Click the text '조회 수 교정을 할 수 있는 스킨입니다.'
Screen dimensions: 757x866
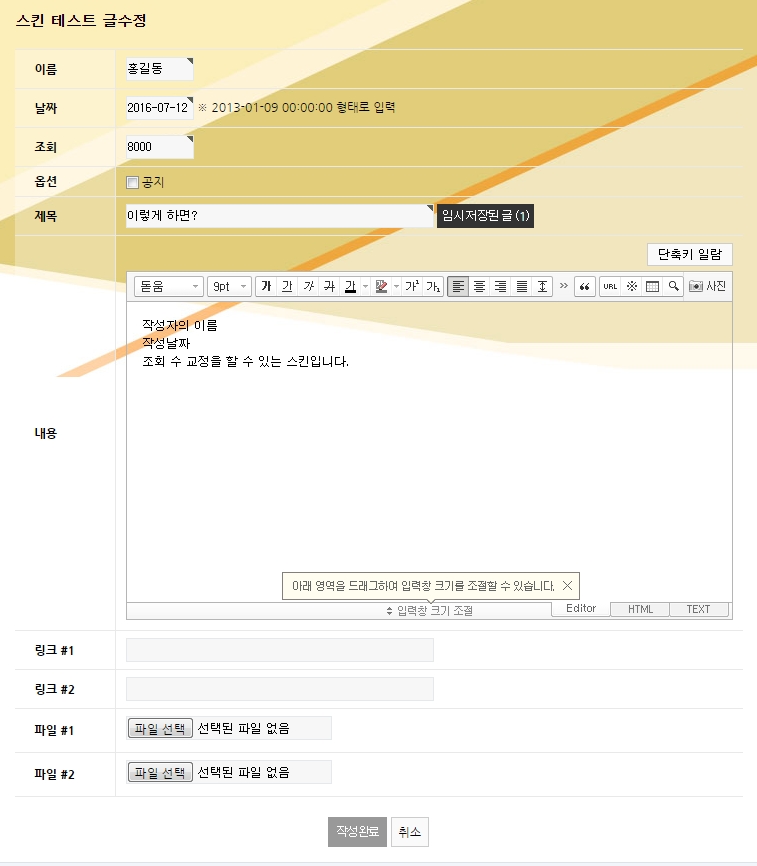pos(246,362)
